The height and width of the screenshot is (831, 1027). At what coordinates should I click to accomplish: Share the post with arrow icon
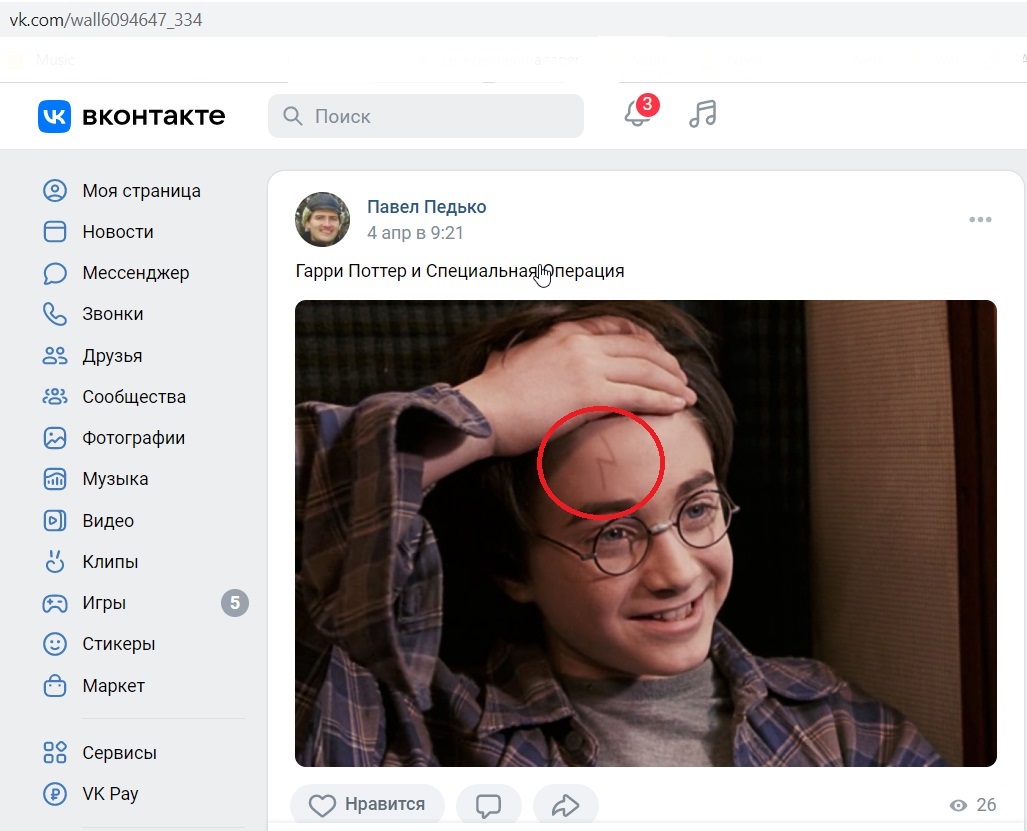click(565, 805)
